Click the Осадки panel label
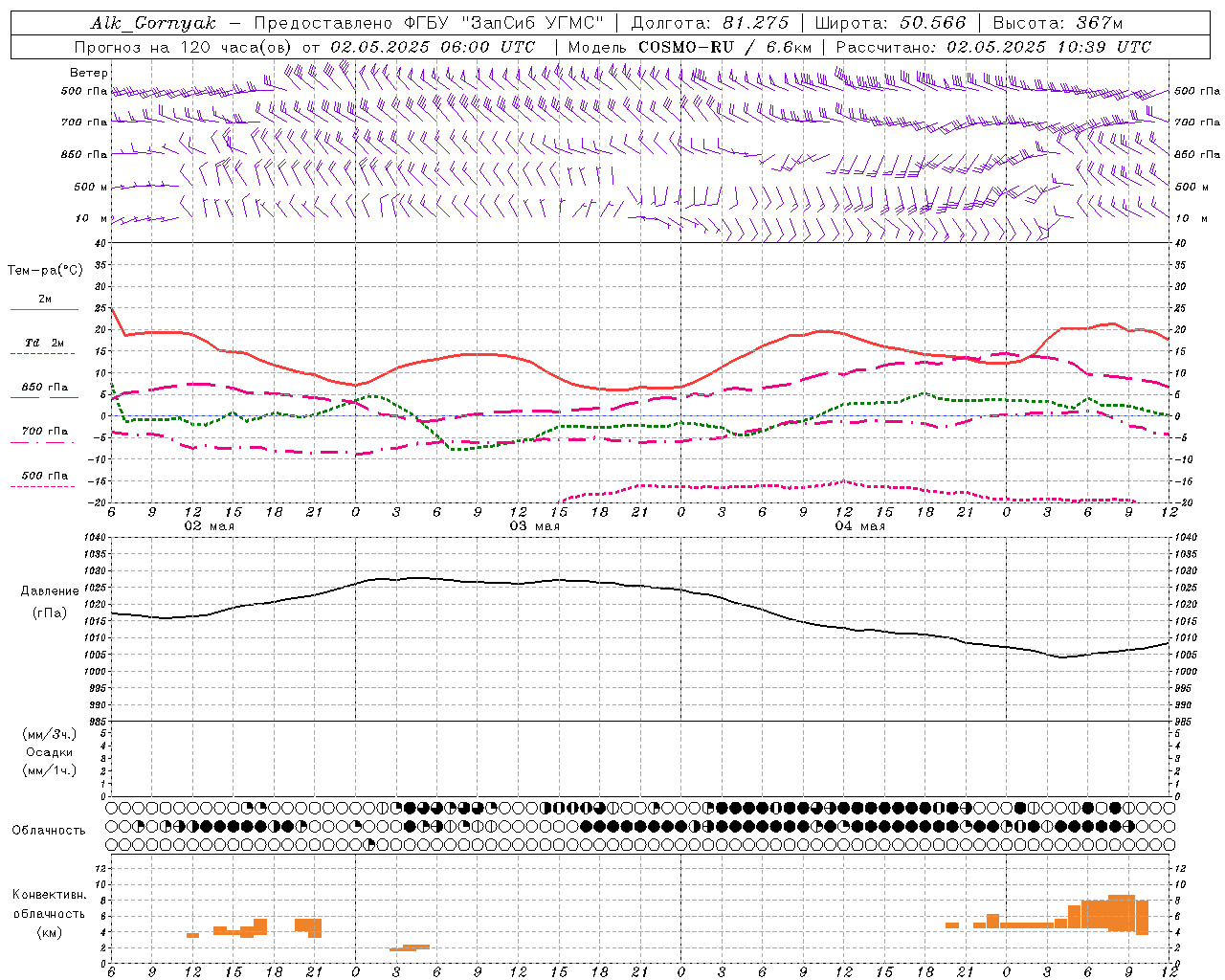The width and height of the screenshot is (1225, 980). point(49,752)
